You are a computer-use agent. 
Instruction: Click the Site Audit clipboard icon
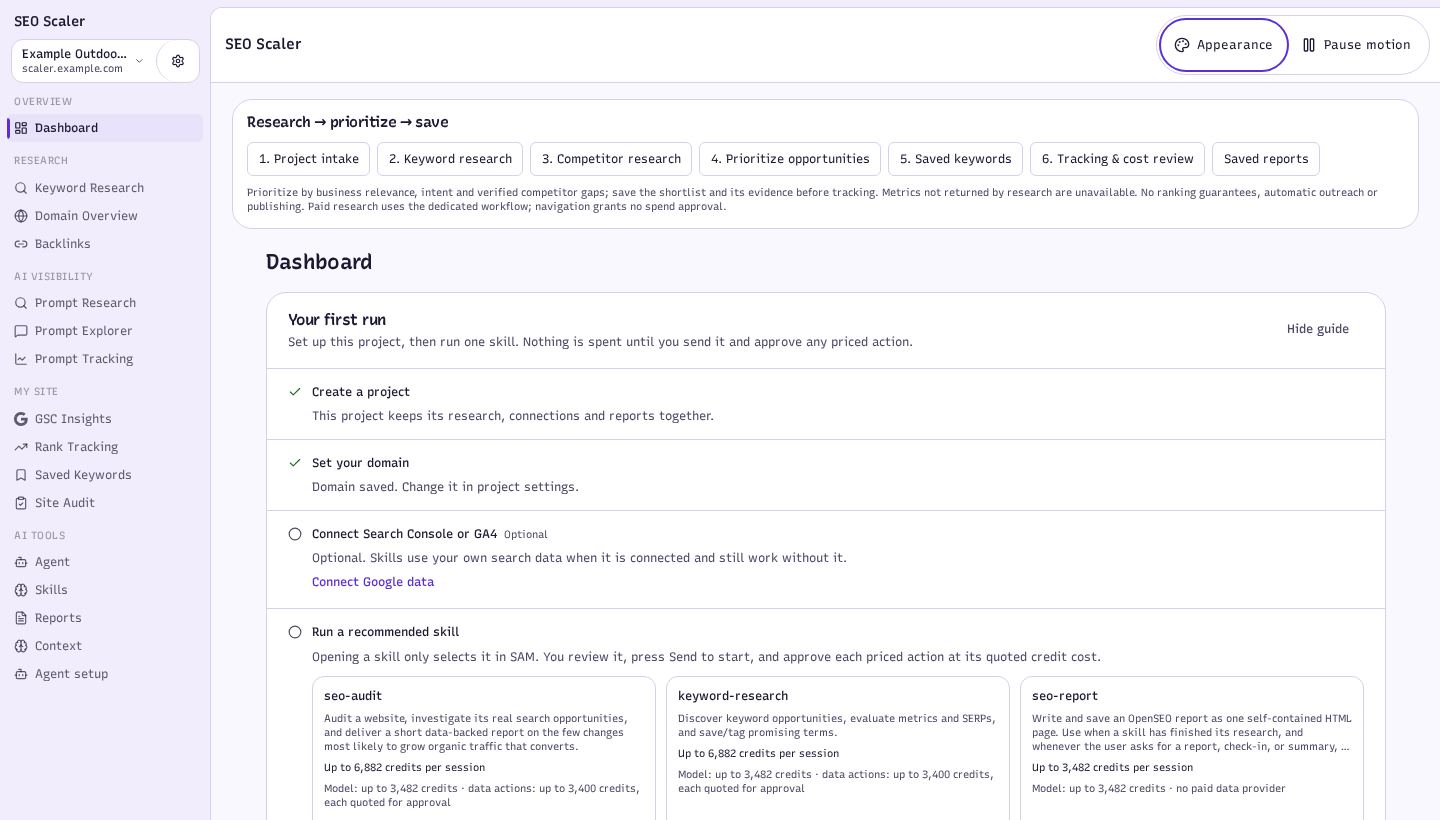pyautogui.click(x=21, y=503)
